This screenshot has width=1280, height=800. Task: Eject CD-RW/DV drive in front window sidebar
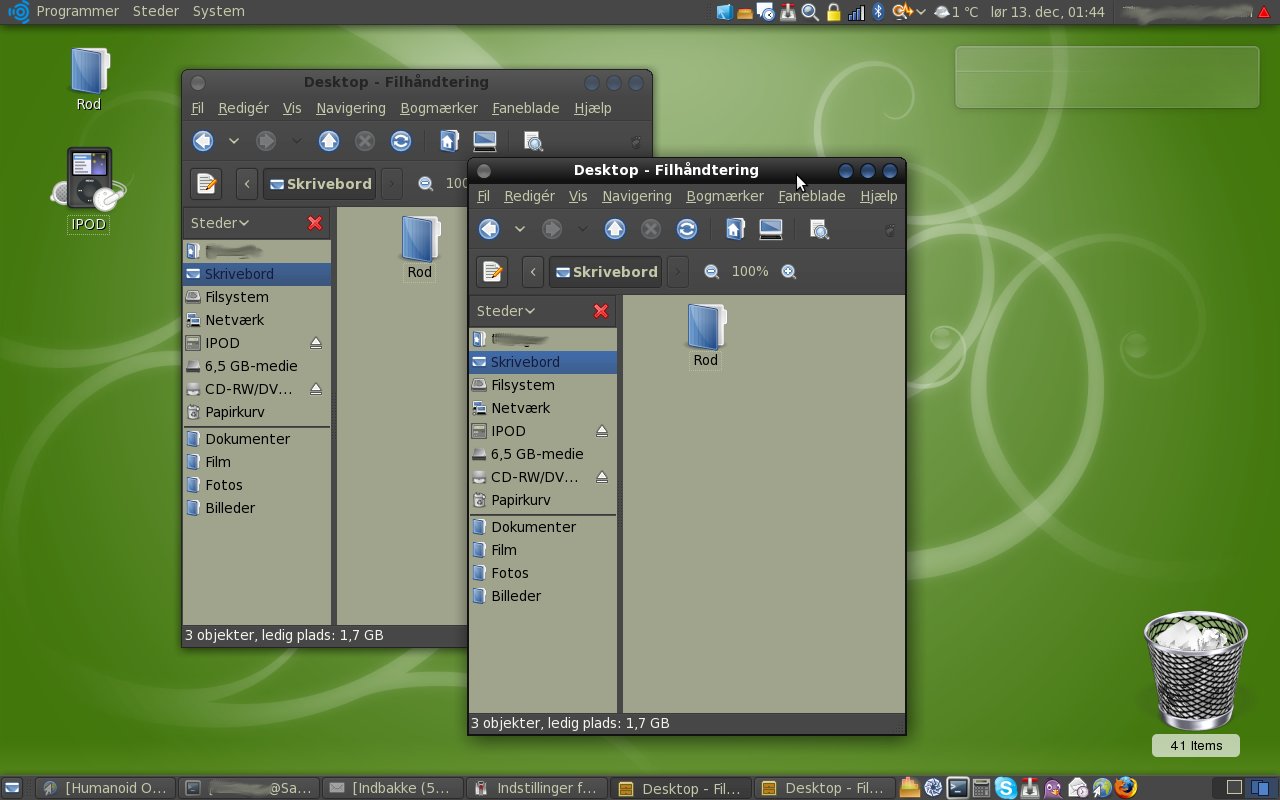coord(602,477)
